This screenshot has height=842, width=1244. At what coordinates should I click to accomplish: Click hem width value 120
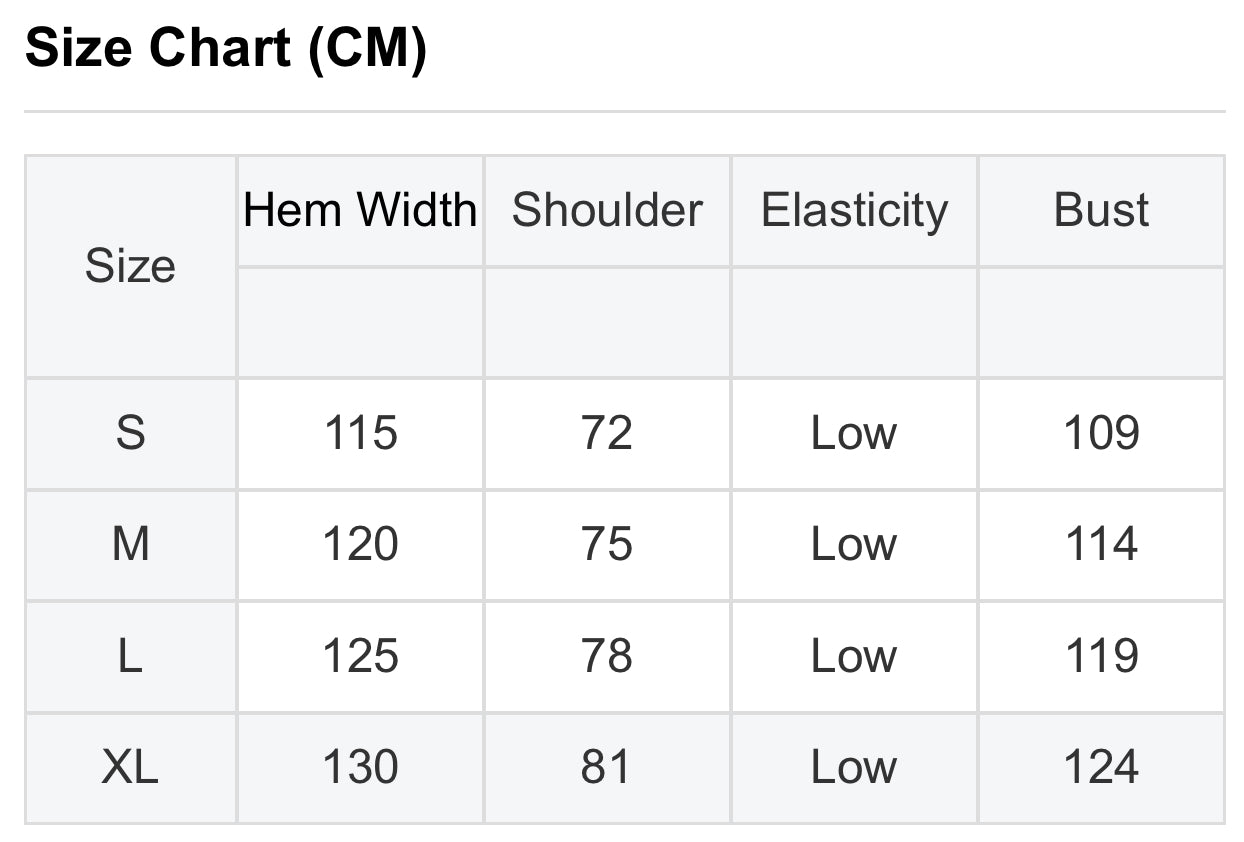pyautogui.click(x=360, y=545)
